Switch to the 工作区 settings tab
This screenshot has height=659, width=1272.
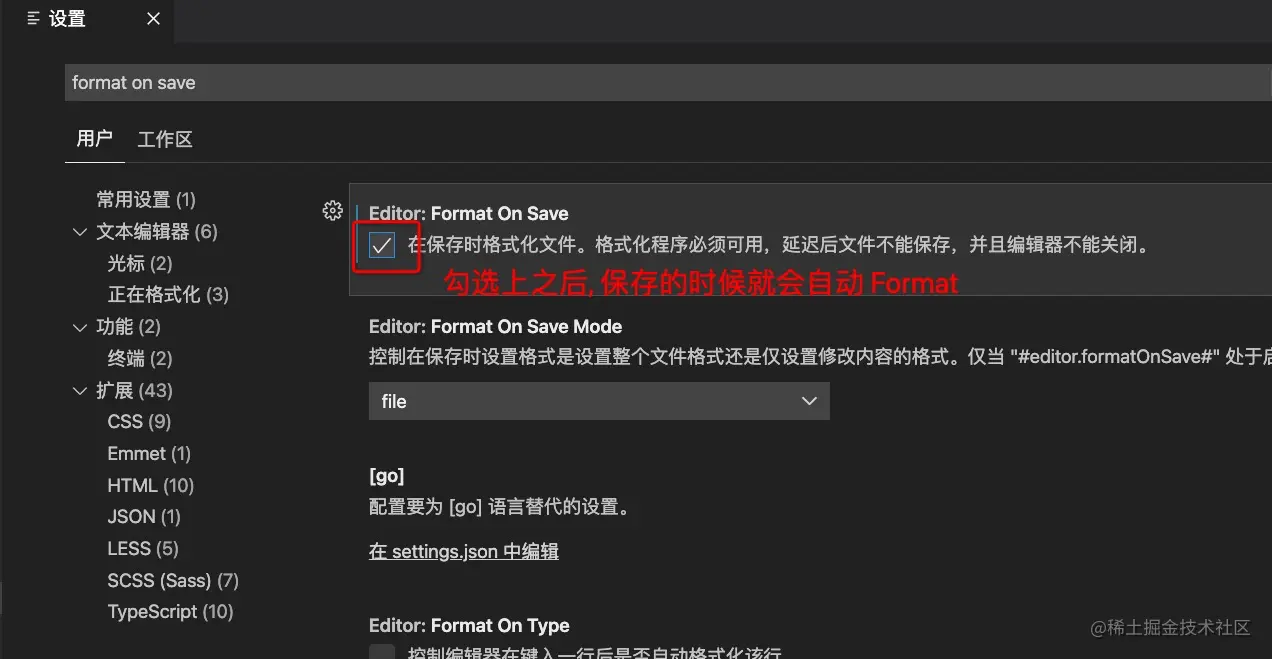[165, 140]
